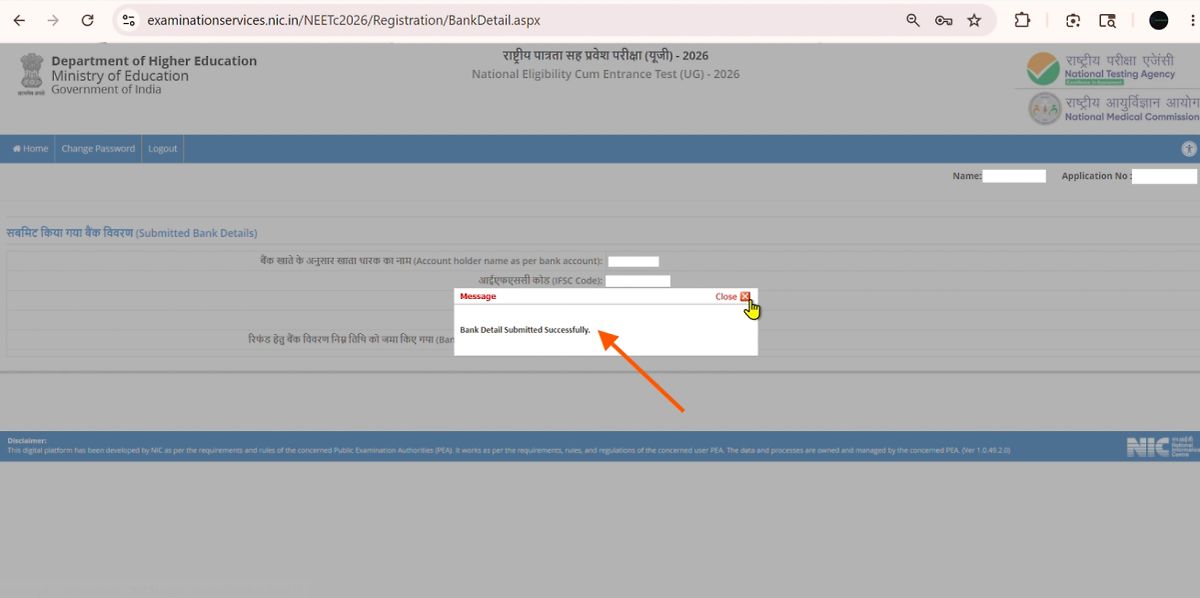Viewport: 1200px width, 598px height.
Task: Open the zoom magnifier icon in address bar
Action: point(912,20)
